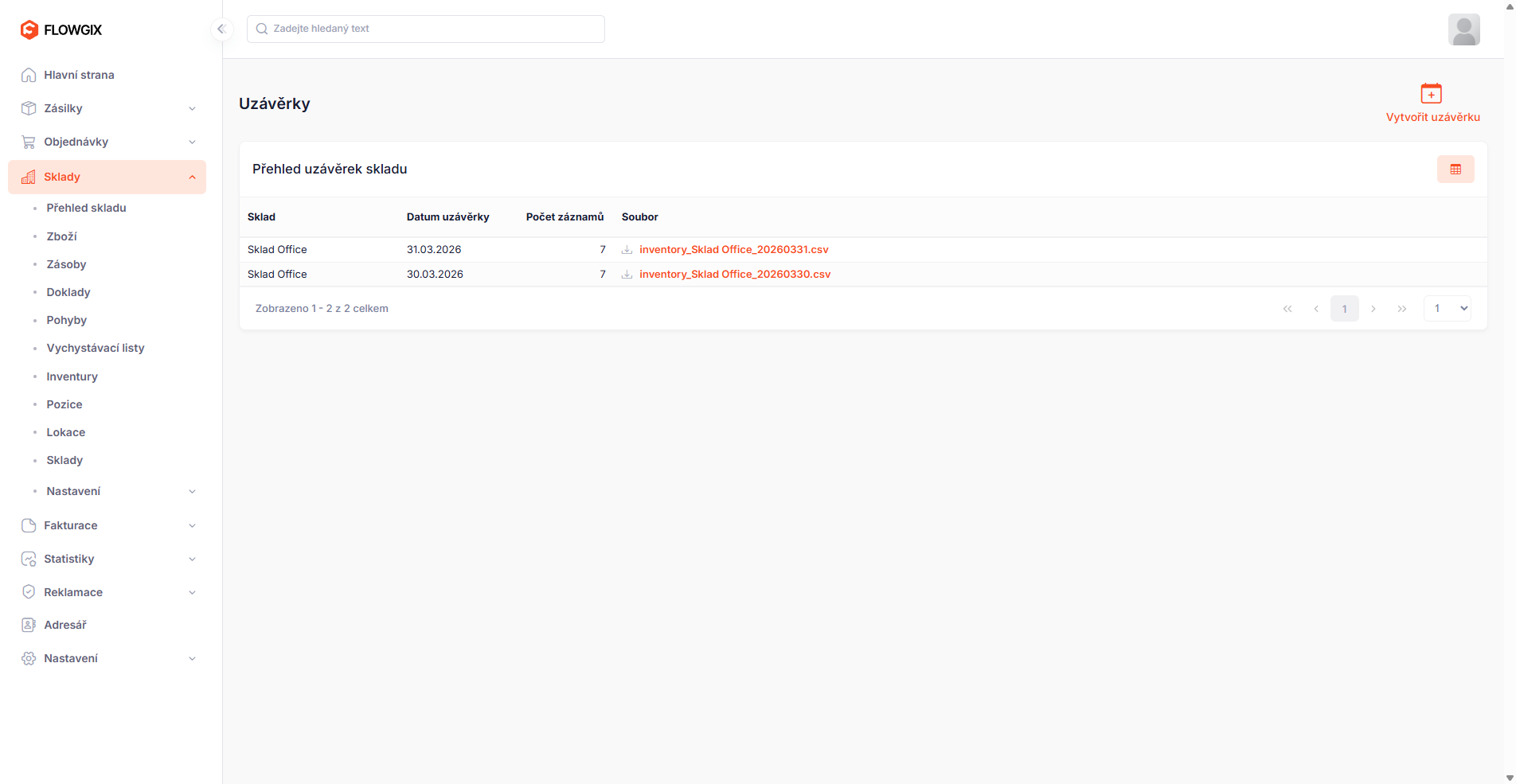Collapse the Sklady menu section
1516x784 pixels.
[x=192, y=177]
